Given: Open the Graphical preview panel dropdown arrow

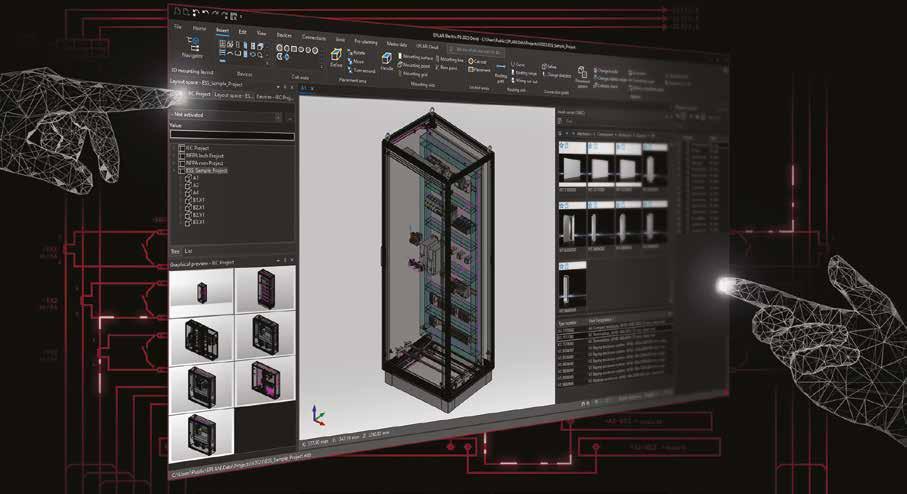Looking at the screenshot, I should click(278, 261).
